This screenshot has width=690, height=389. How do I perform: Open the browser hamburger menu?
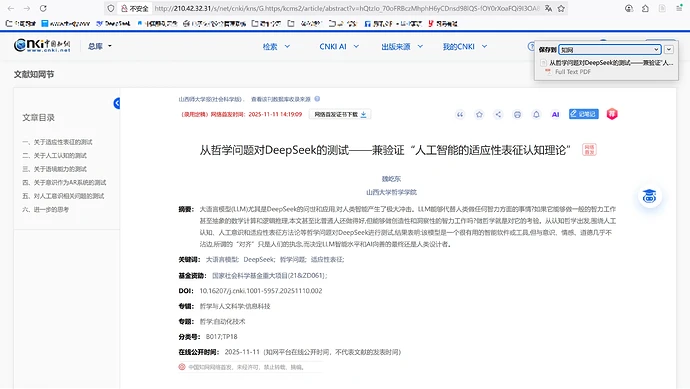679,8
